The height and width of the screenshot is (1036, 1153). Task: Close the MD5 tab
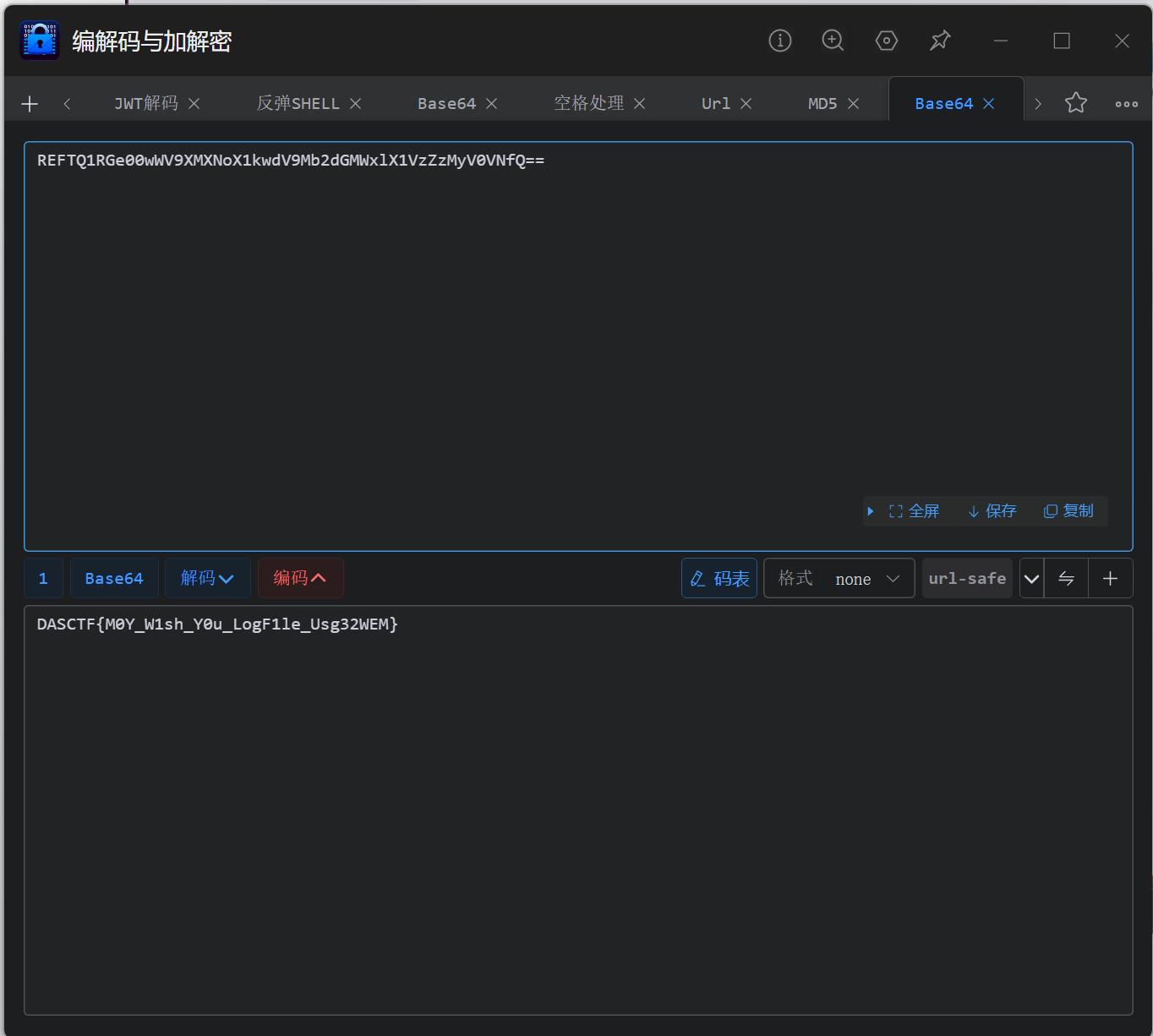pyautogui.click(x=853, y=103)
